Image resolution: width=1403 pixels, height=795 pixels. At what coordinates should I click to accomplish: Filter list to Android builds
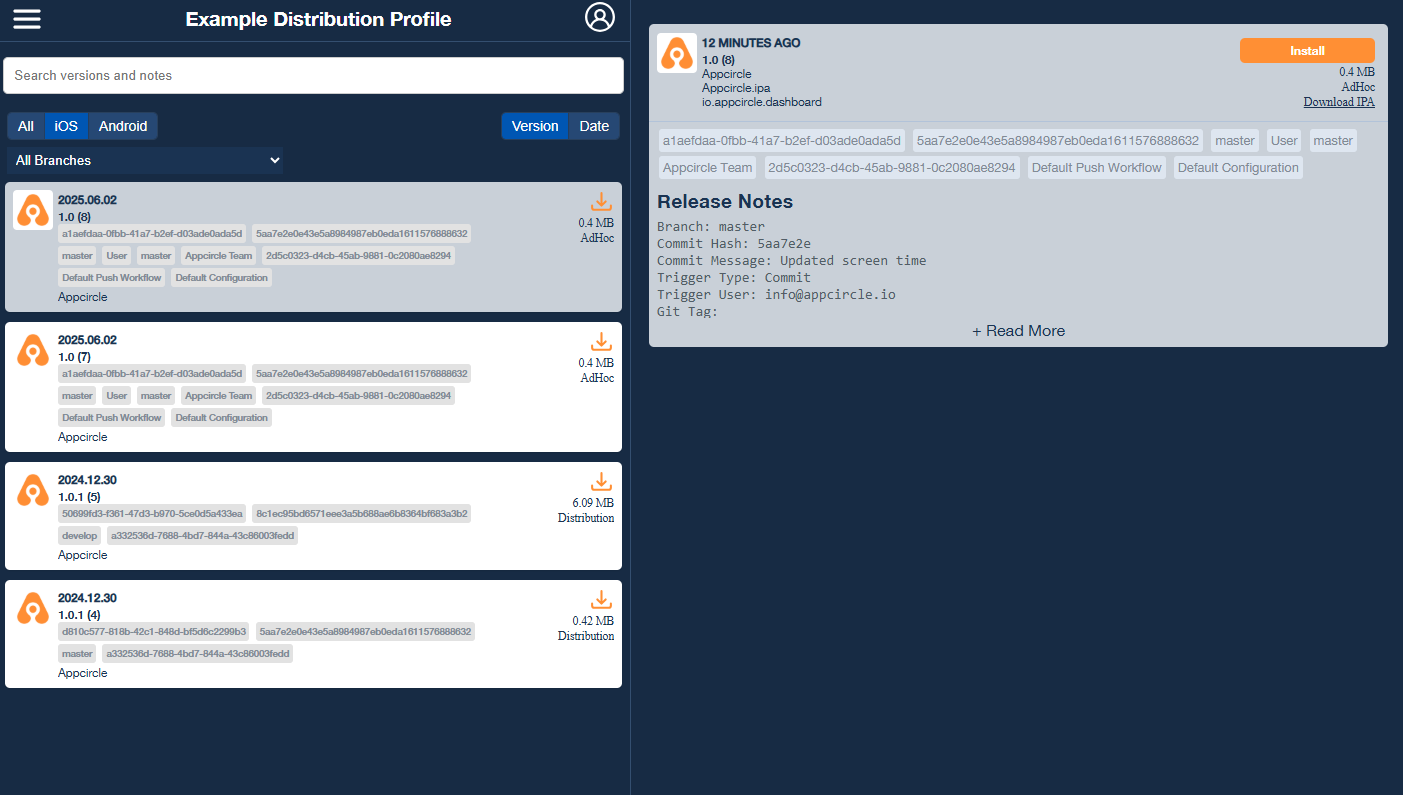pyautogui.click(x=123, y=126)
